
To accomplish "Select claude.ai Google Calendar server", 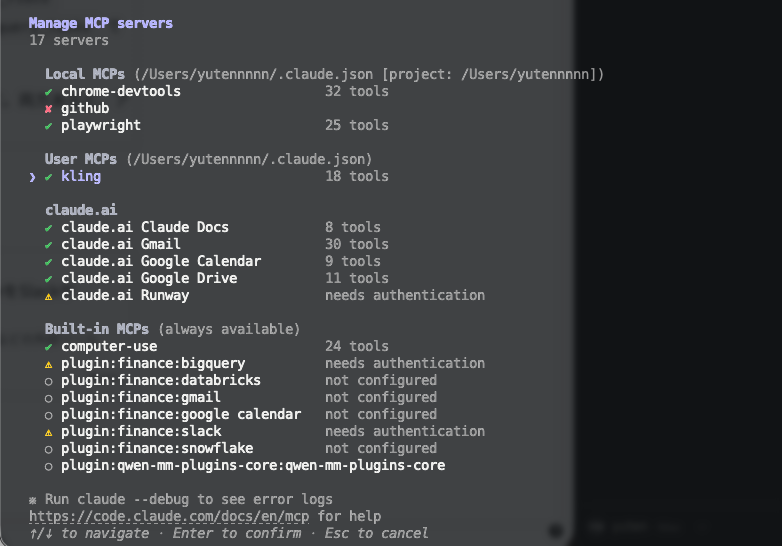I will tap(212, 261).
